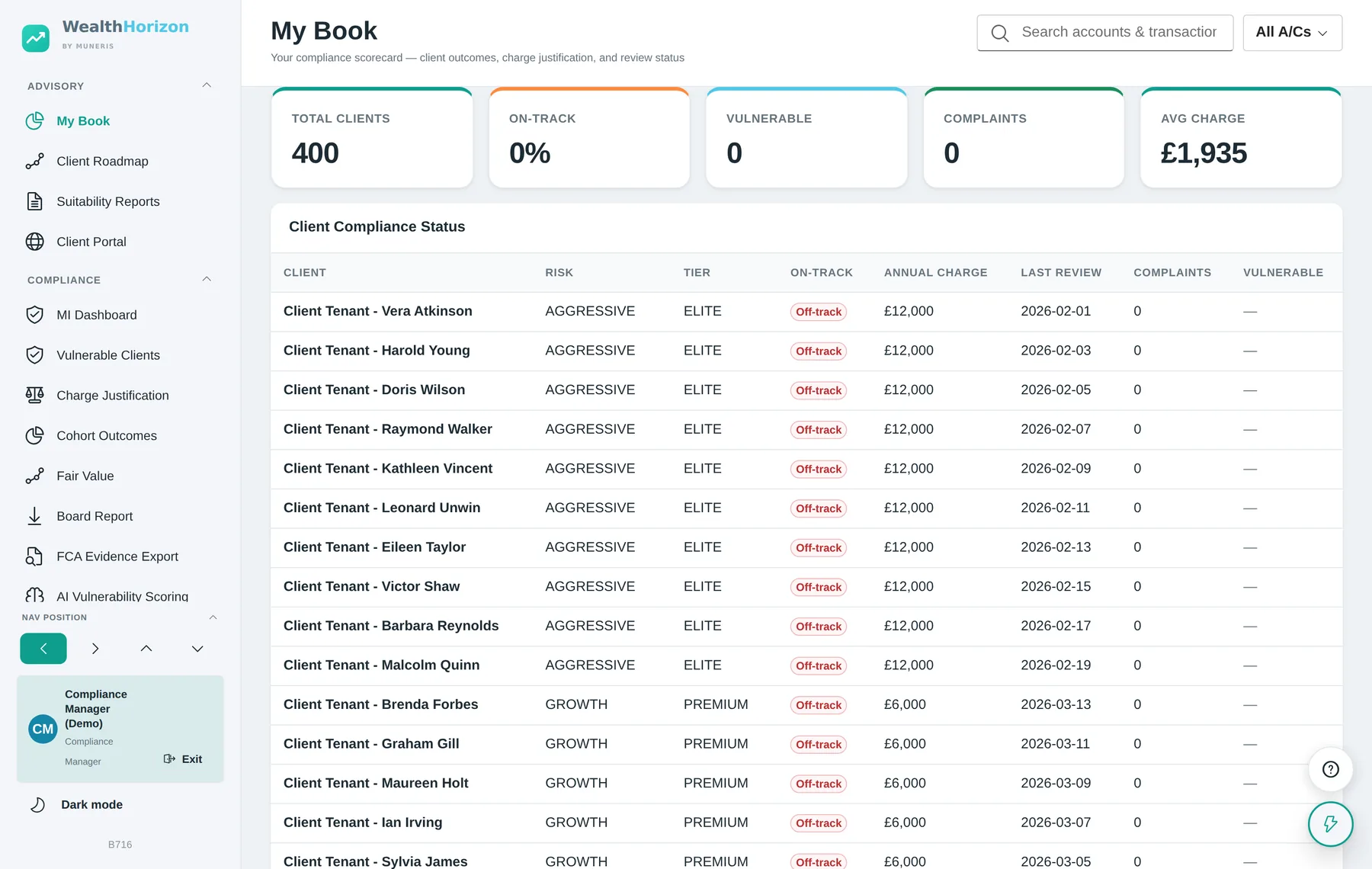Sort by the Annual Charge column header

(x=935, y=272)
